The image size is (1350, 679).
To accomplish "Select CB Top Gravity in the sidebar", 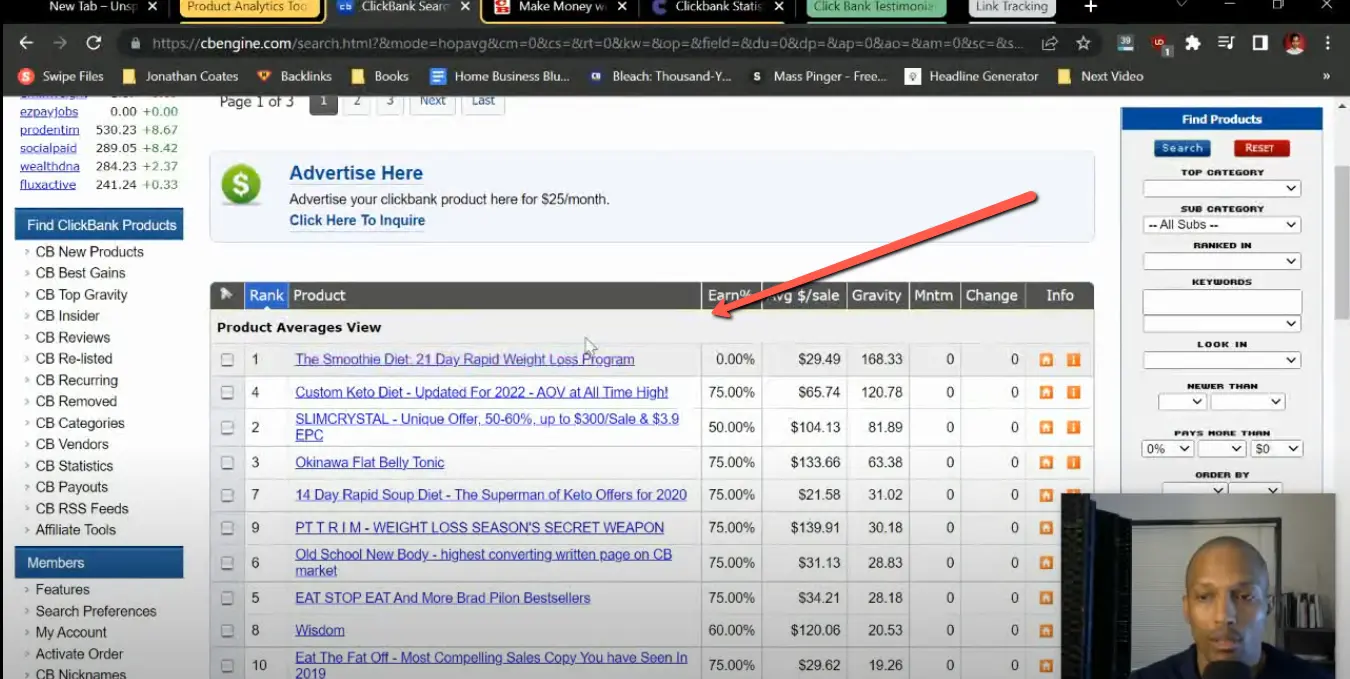I will point(81,294).
